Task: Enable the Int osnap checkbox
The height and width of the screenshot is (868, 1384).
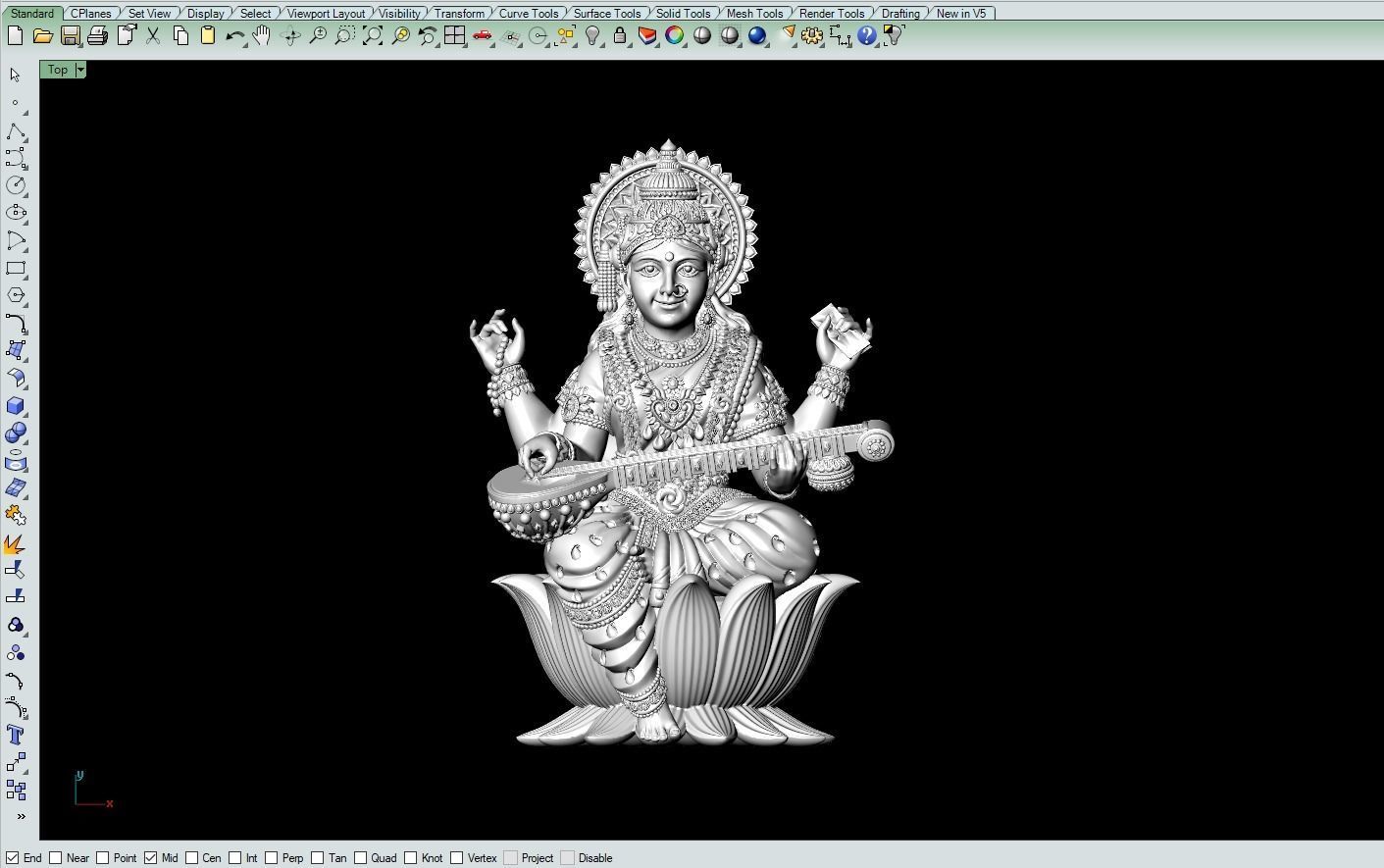Action: pos(235,857)
